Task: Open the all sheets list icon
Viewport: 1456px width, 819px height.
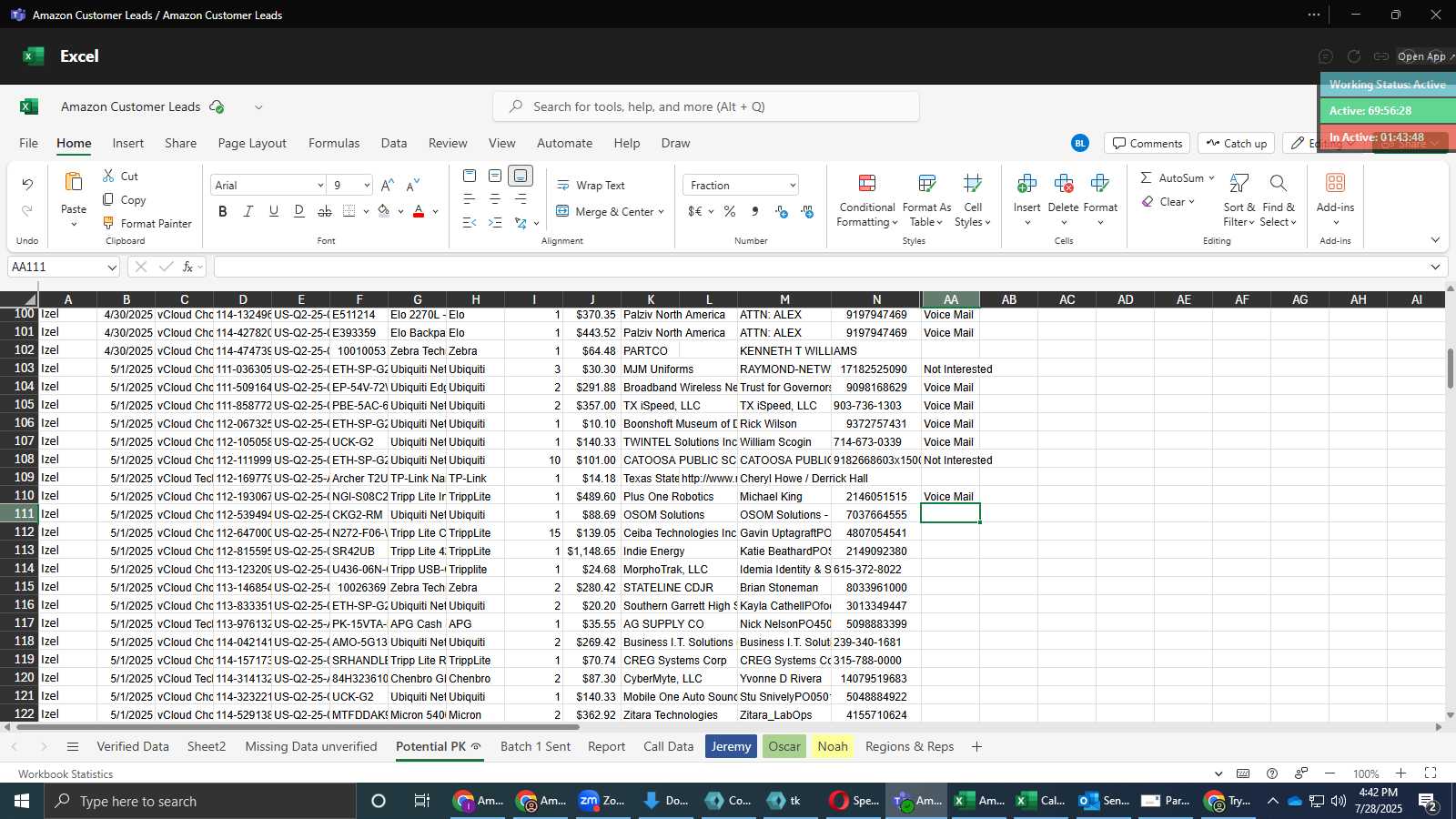Action: click(73, 746)
